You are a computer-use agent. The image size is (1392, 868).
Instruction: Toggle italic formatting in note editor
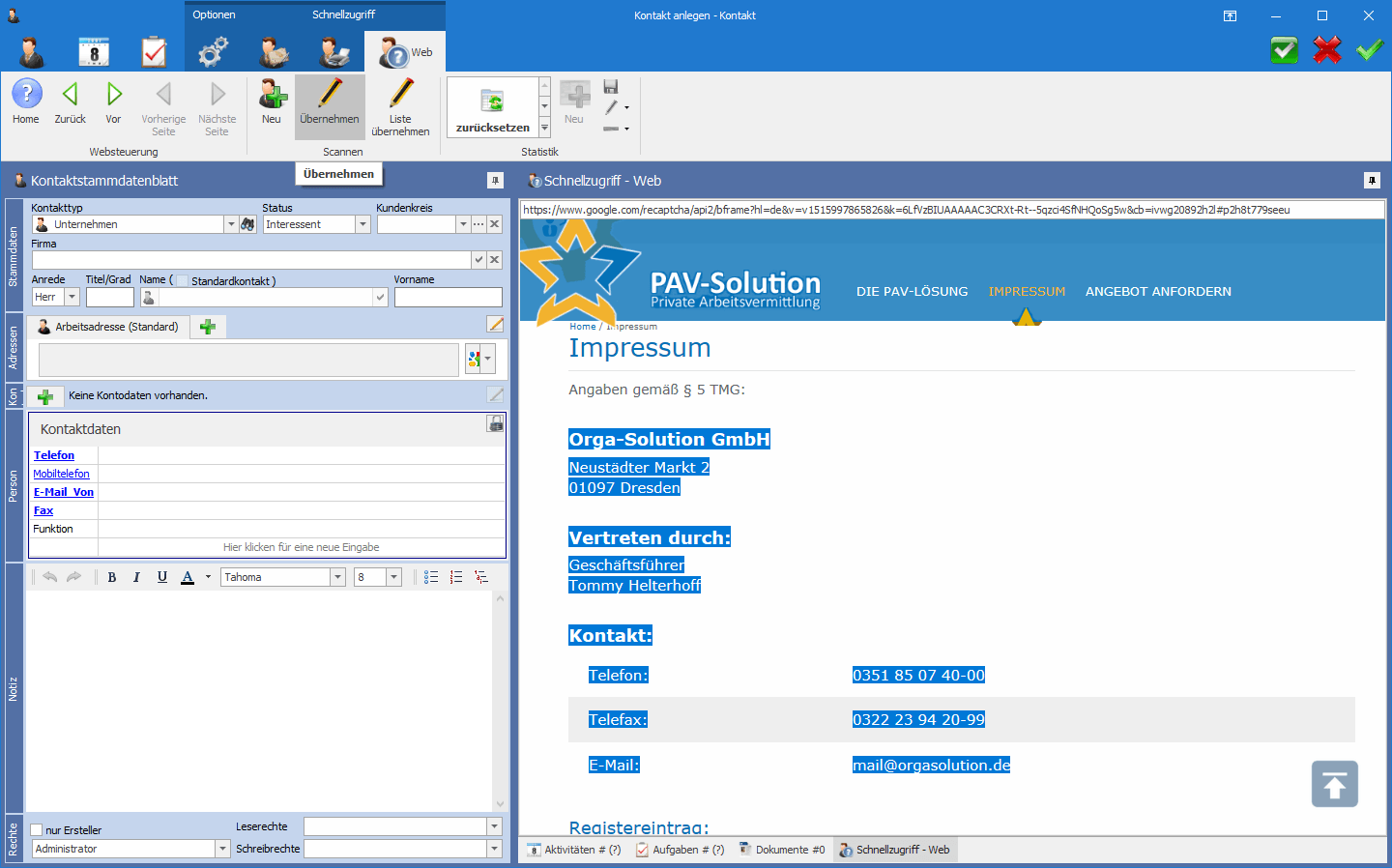136,577
